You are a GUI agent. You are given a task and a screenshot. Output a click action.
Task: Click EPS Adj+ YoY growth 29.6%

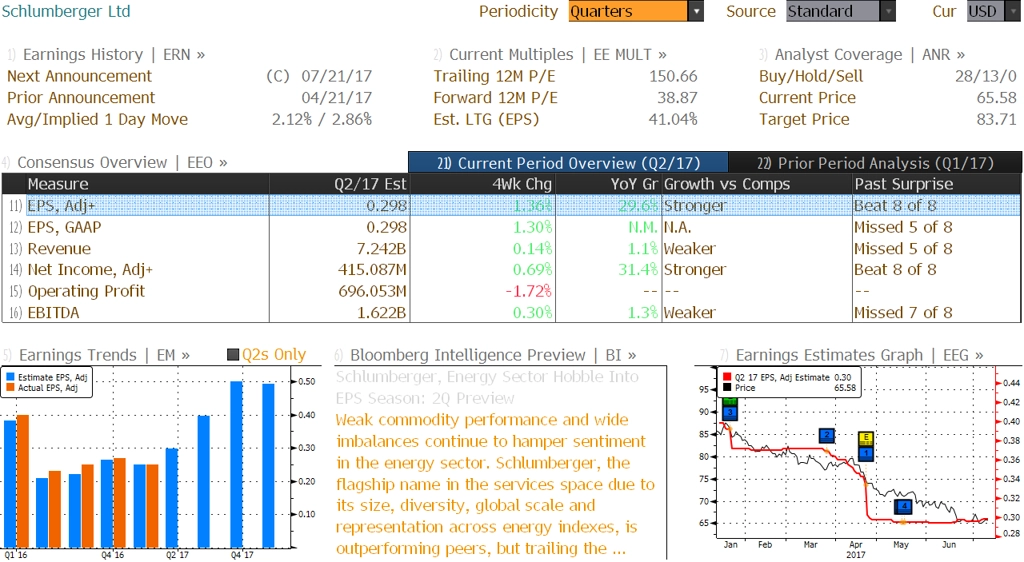tap(638, 206)
